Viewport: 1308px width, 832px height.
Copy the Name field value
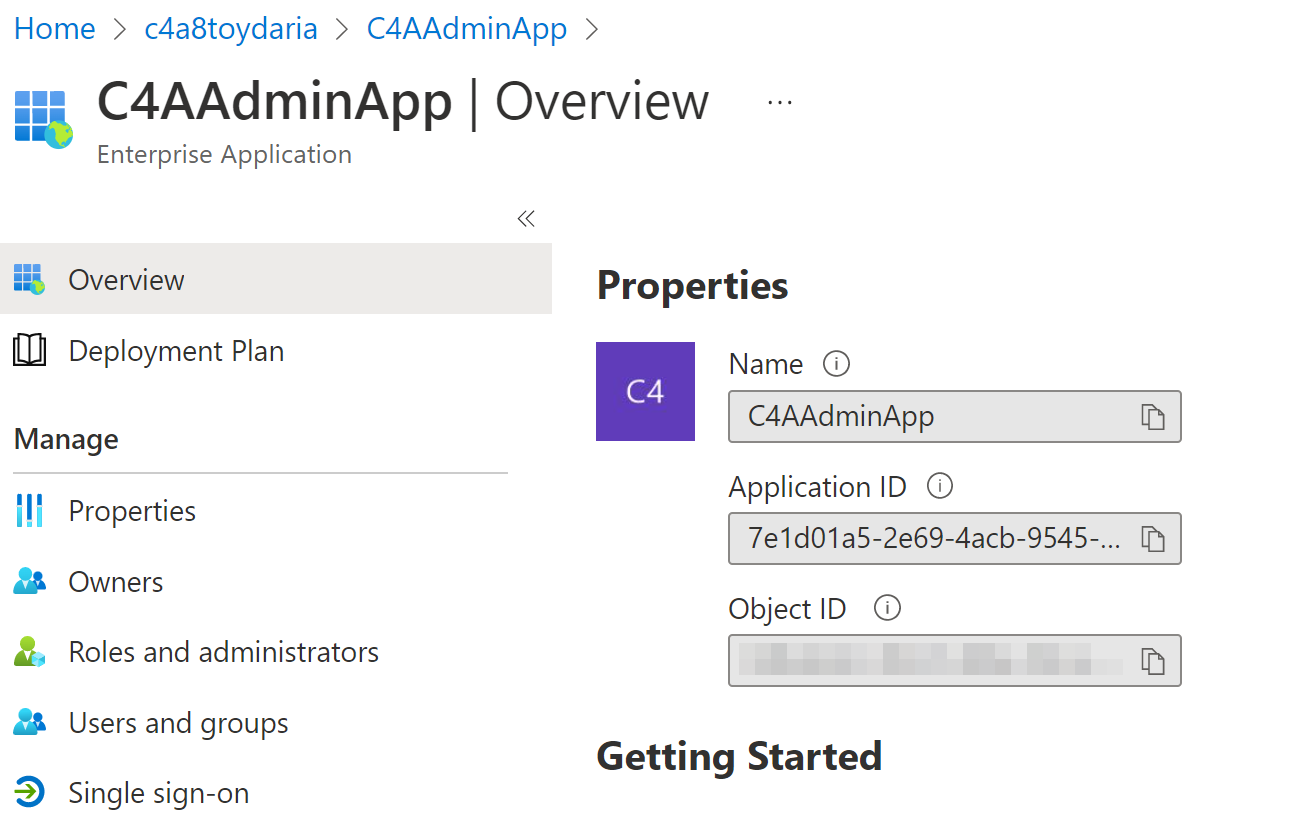click(1153, 417)
